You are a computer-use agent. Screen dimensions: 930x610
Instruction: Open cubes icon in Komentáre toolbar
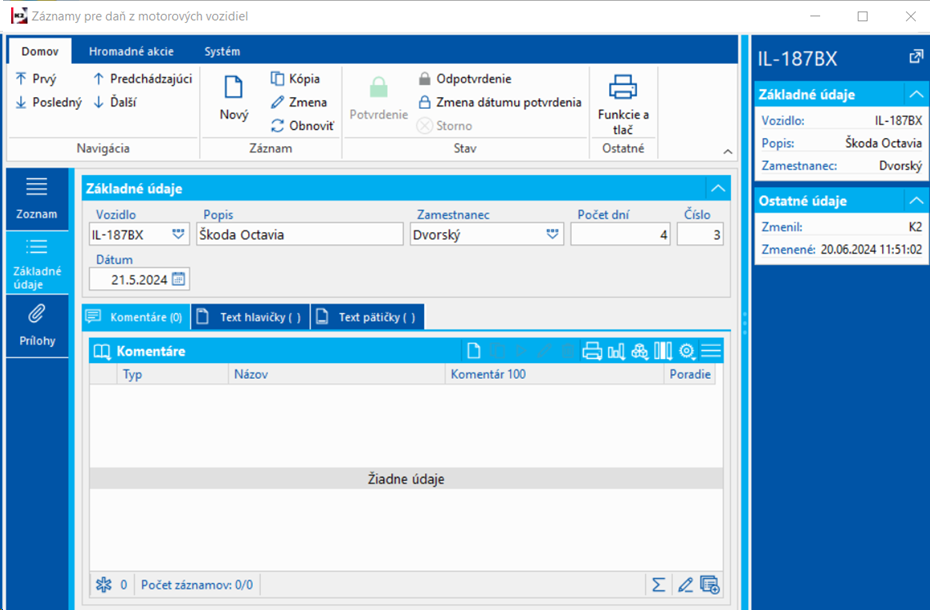tap(639, 351)
